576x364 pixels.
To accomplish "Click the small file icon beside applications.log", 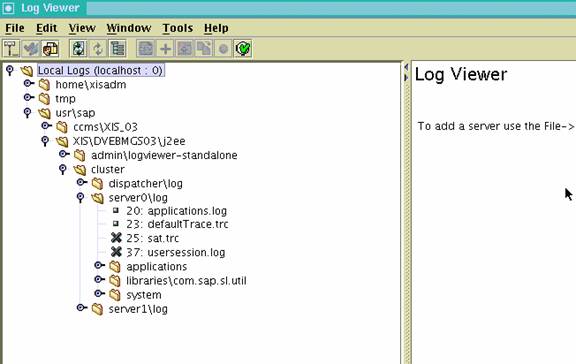I will [x=116, y=210].
